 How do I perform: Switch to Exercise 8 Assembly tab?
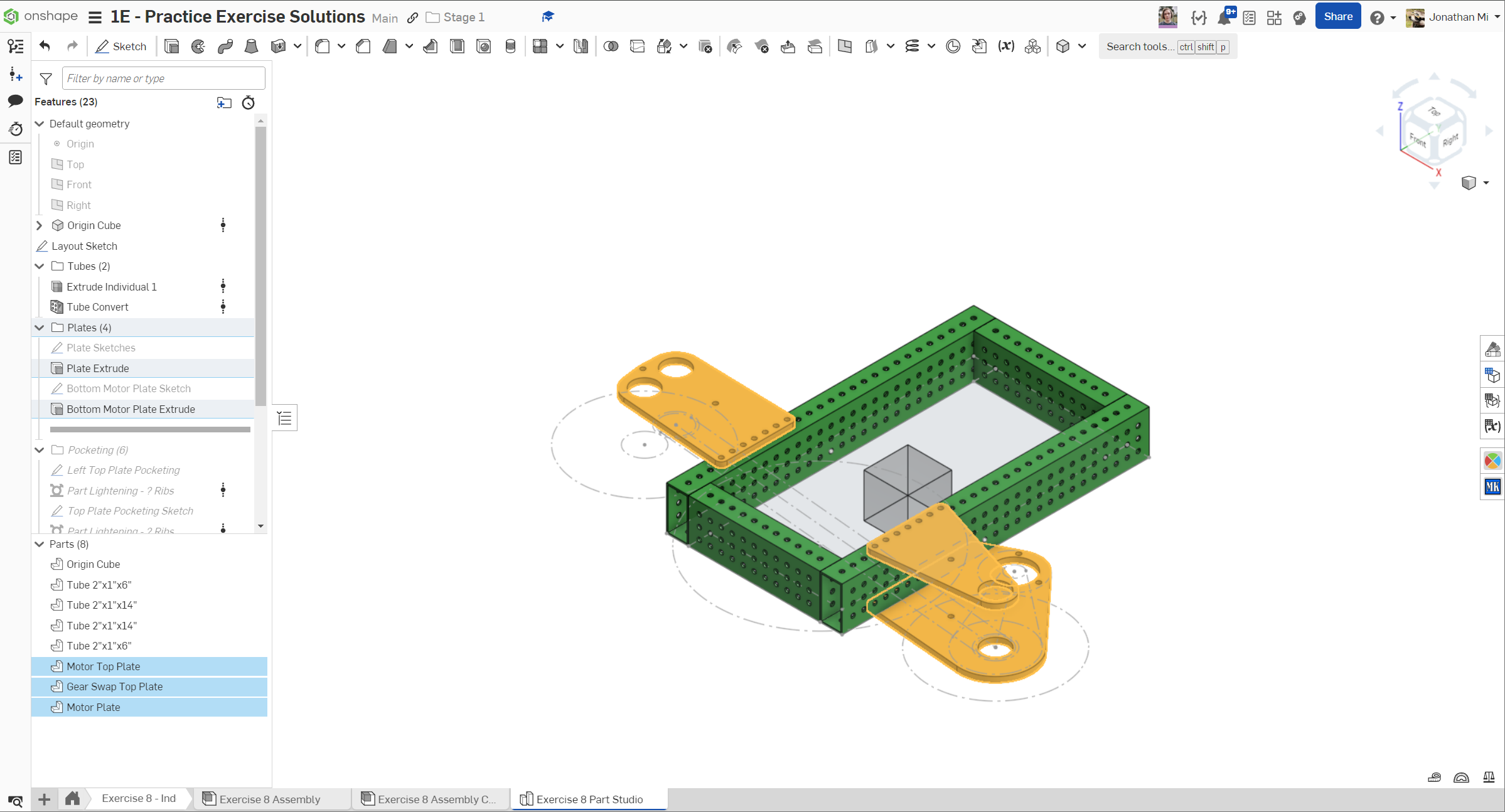point(269,799)
